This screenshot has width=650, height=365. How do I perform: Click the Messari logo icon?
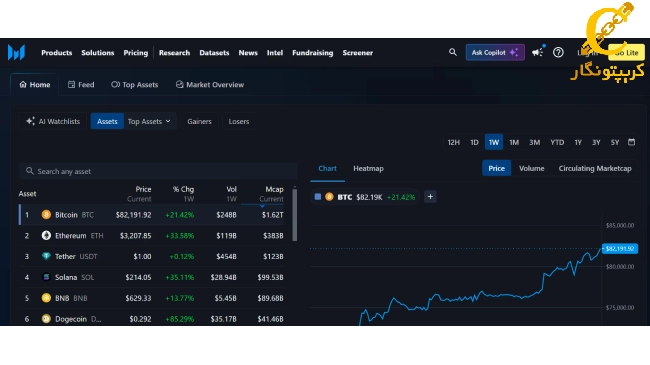click(x=17, y=53)
